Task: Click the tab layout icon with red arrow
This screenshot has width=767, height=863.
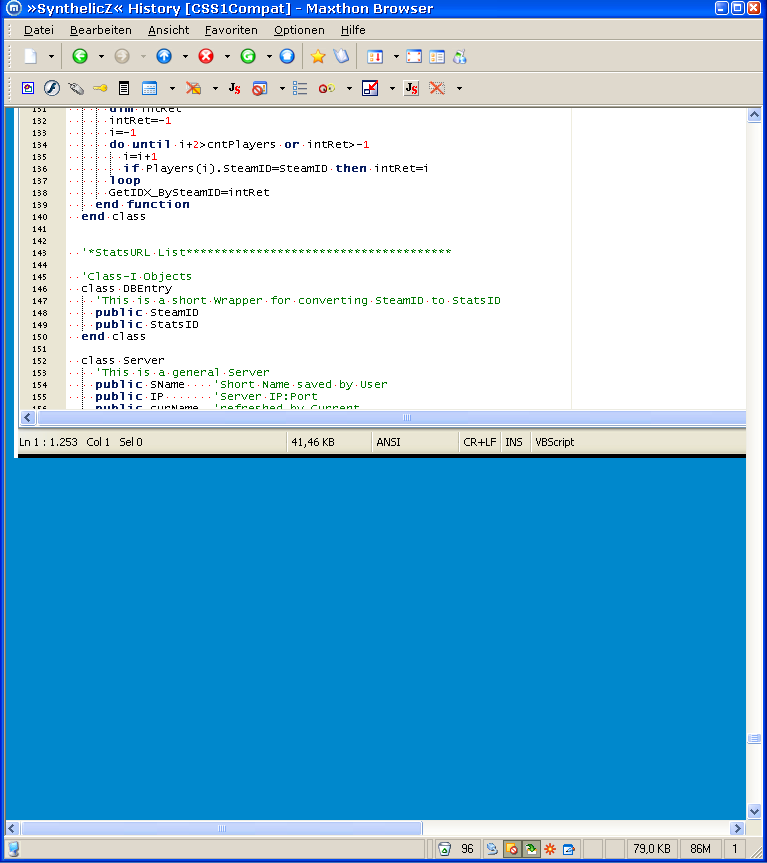Action: tap(375, 56)
